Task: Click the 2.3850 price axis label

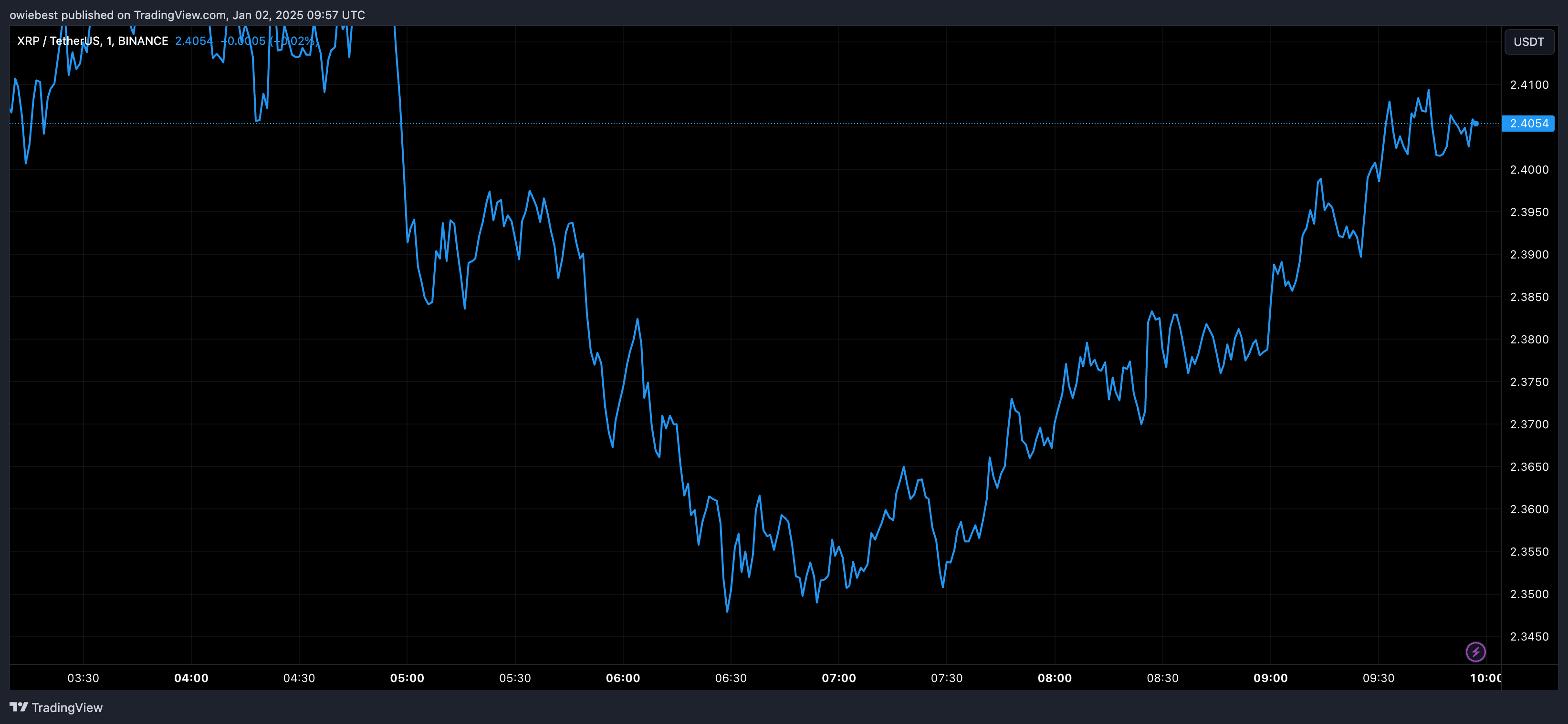Action: [x=1529, y=297]
